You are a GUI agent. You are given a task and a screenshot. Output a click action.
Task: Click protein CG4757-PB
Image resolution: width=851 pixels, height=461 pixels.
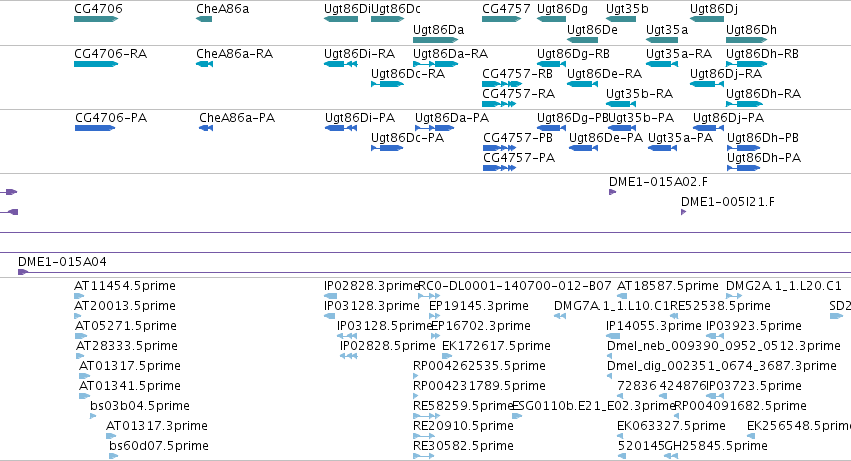[x=499, y=148]
